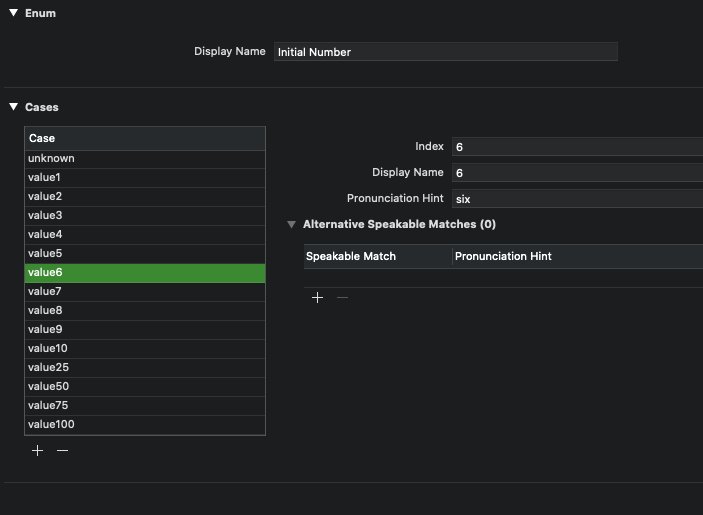Click the minus icon under Speakable Match table
Image resolution: width=703 pixels, height=515 pixels.
point(342,298)
